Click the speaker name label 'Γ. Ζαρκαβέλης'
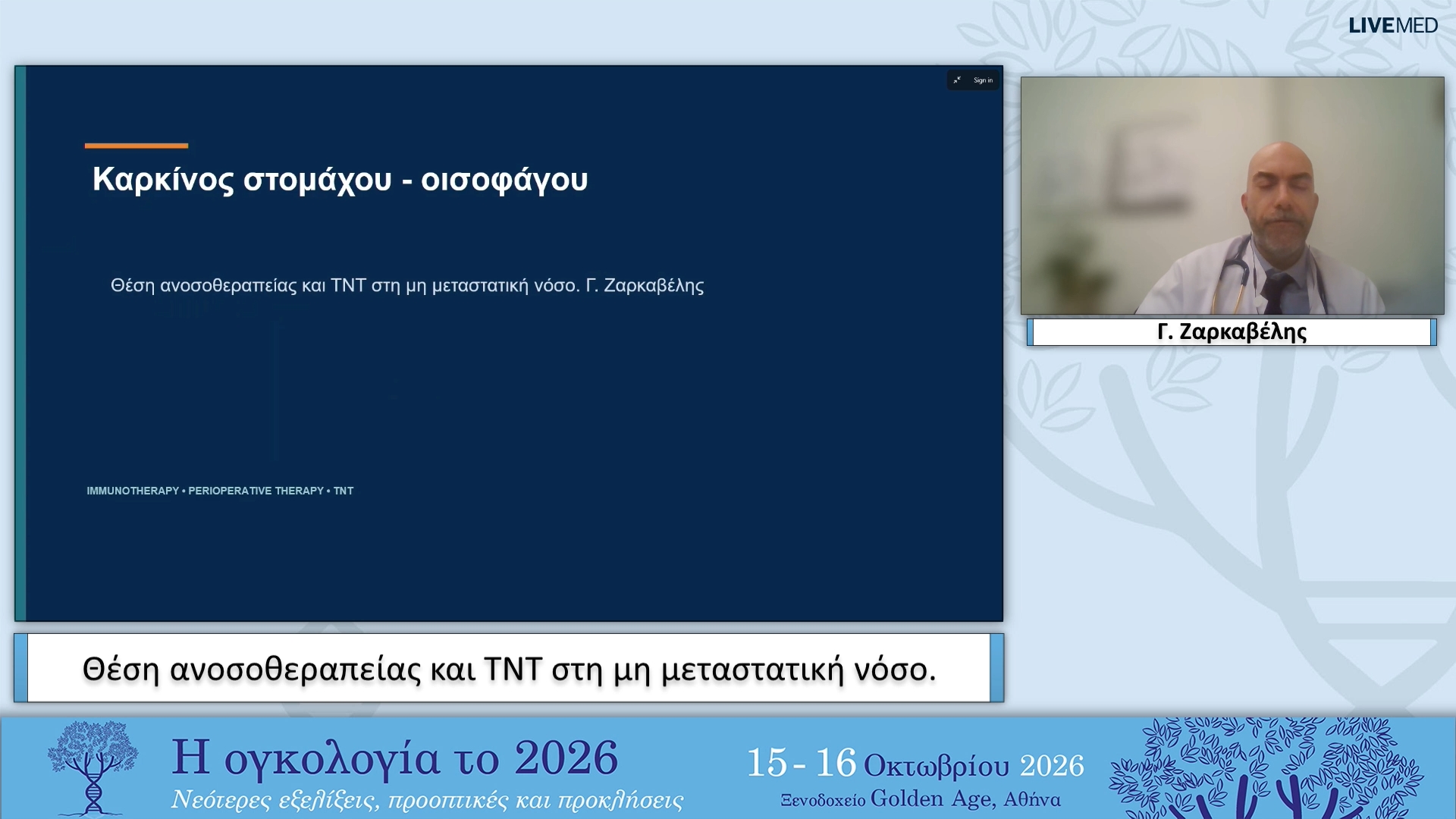Viewport: 1456px width, 819px height. click(1232, 332)
